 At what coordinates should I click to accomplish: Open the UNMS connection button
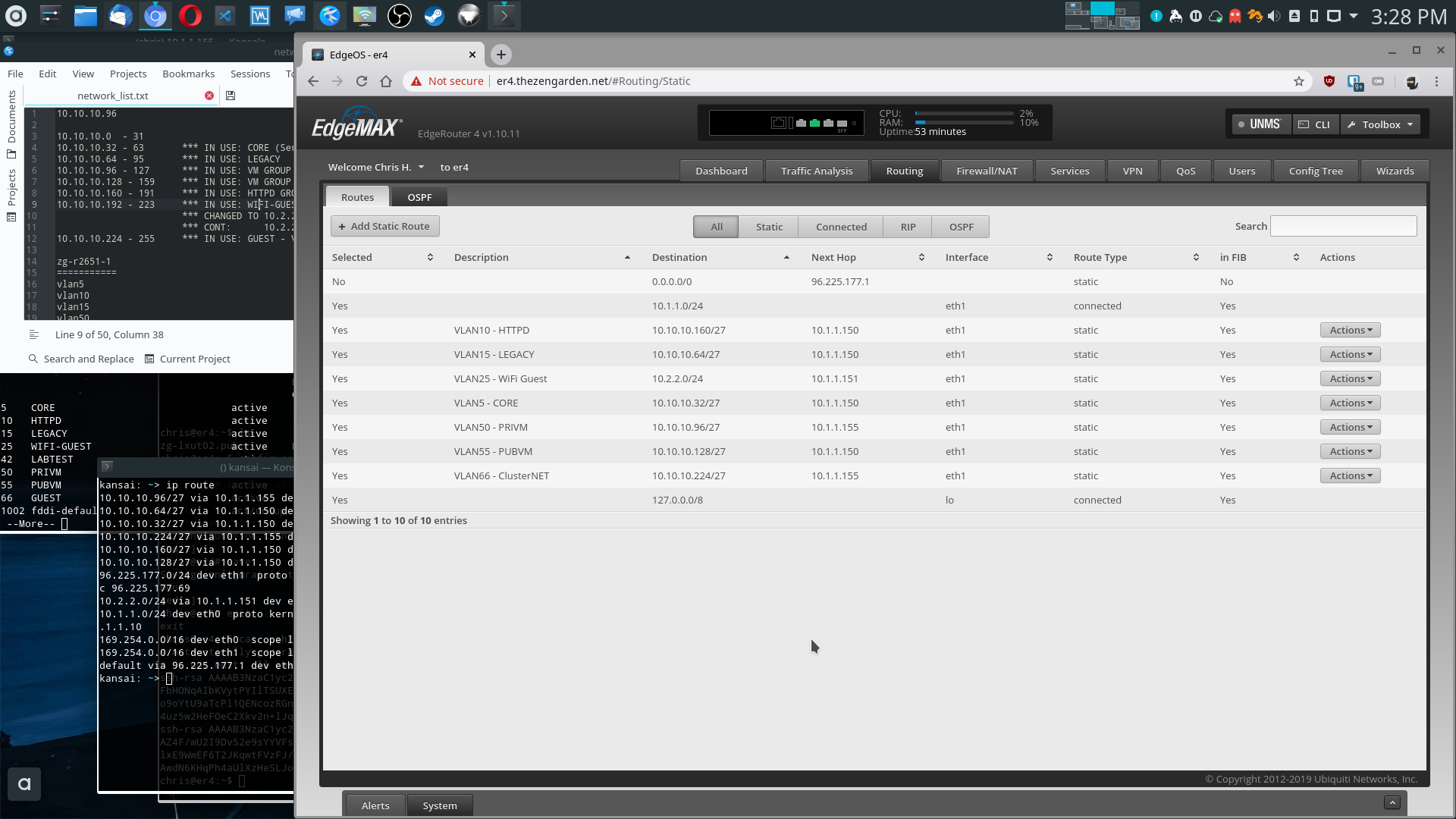1260,124
